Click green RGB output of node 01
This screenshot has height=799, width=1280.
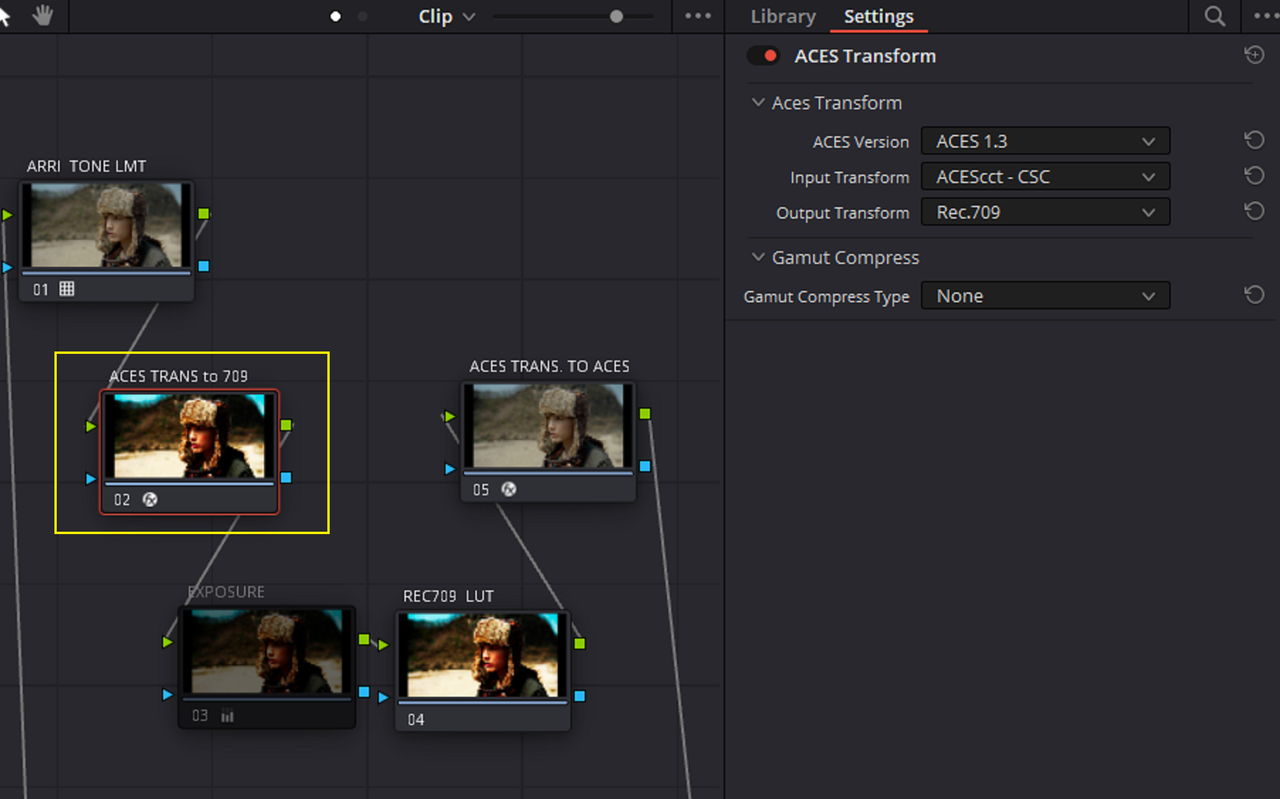click(x=203, y=214)
